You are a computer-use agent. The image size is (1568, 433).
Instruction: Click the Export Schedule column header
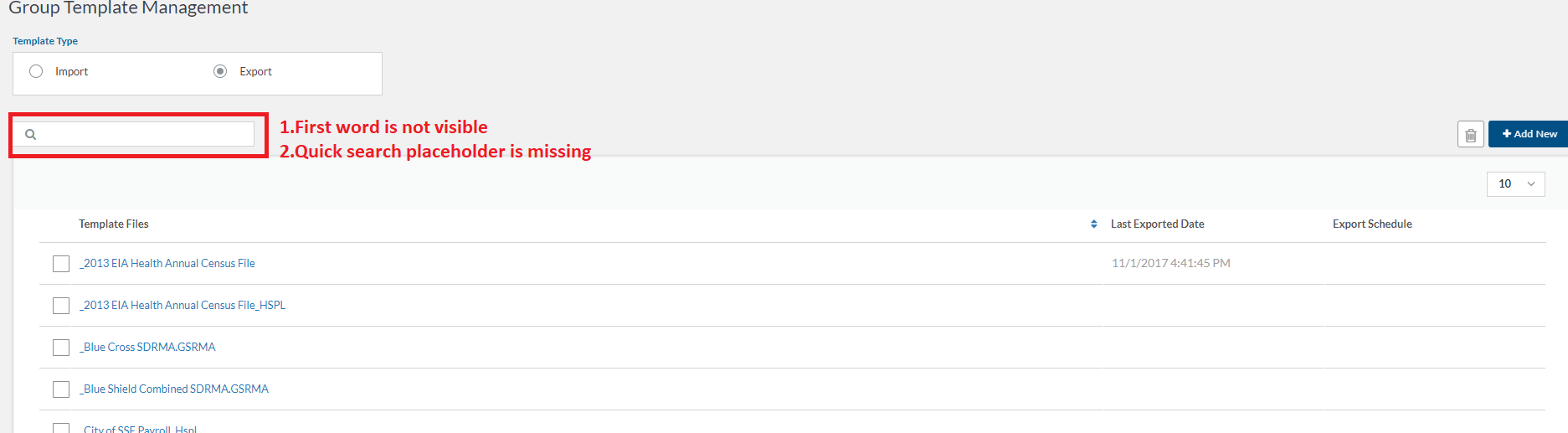point(1372,224)
